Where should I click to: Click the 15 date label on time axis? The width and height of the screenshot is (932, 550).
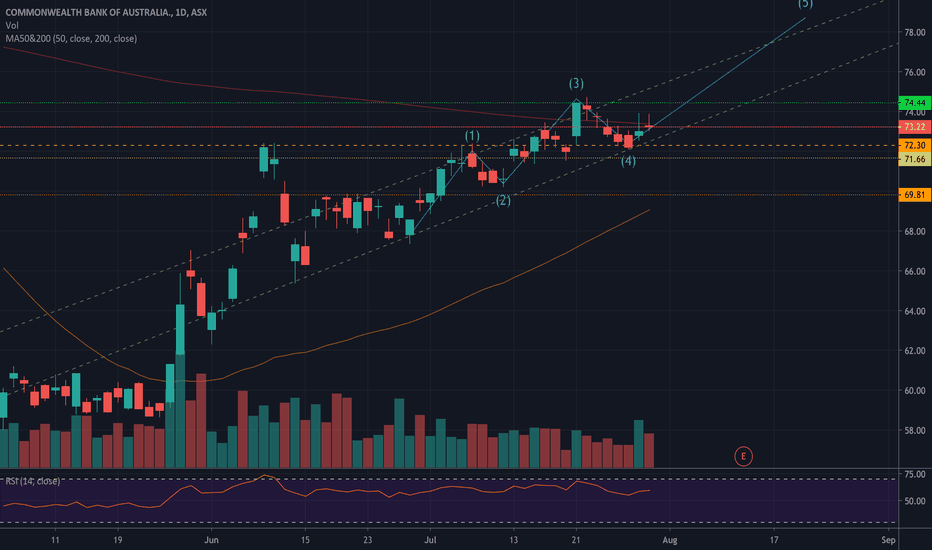click(305, 540)
